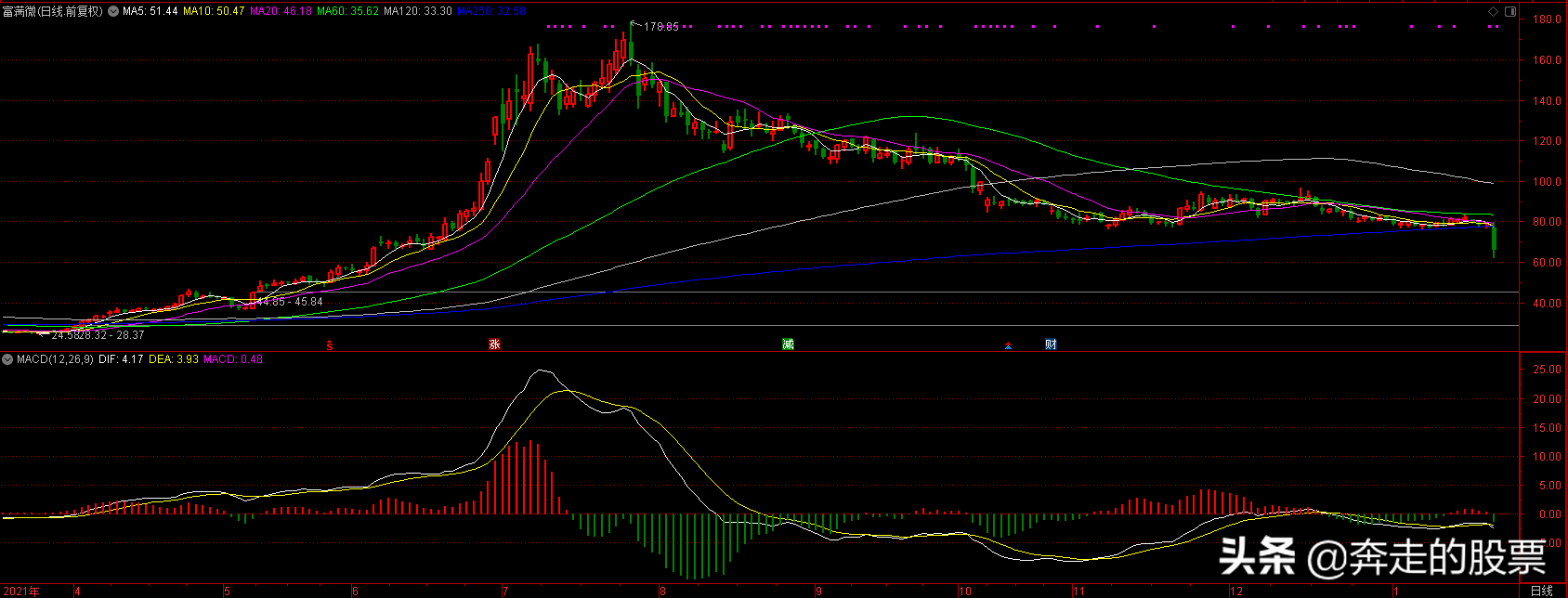Click the 2021年 year label on time axis
Screen dimensions: 1568x598
pos(21,591)
